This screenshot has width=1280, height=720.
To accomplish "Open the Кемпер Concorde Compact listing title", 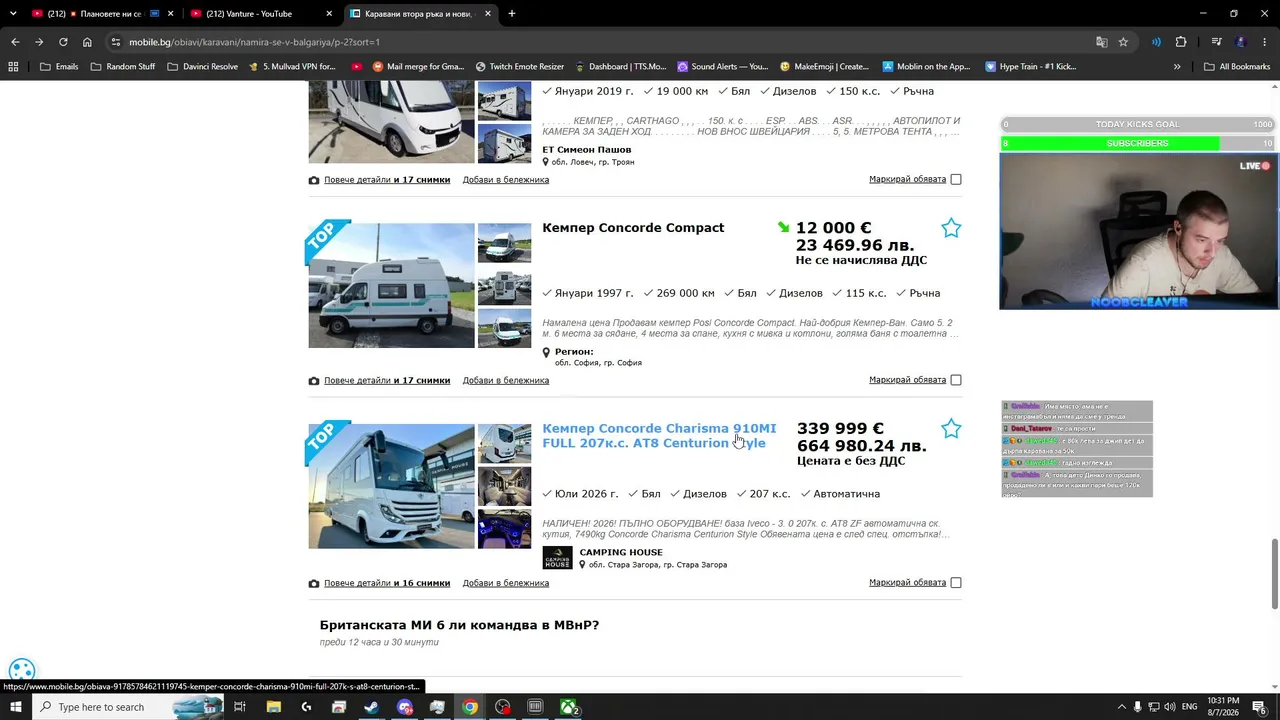I will coord(633,228).
